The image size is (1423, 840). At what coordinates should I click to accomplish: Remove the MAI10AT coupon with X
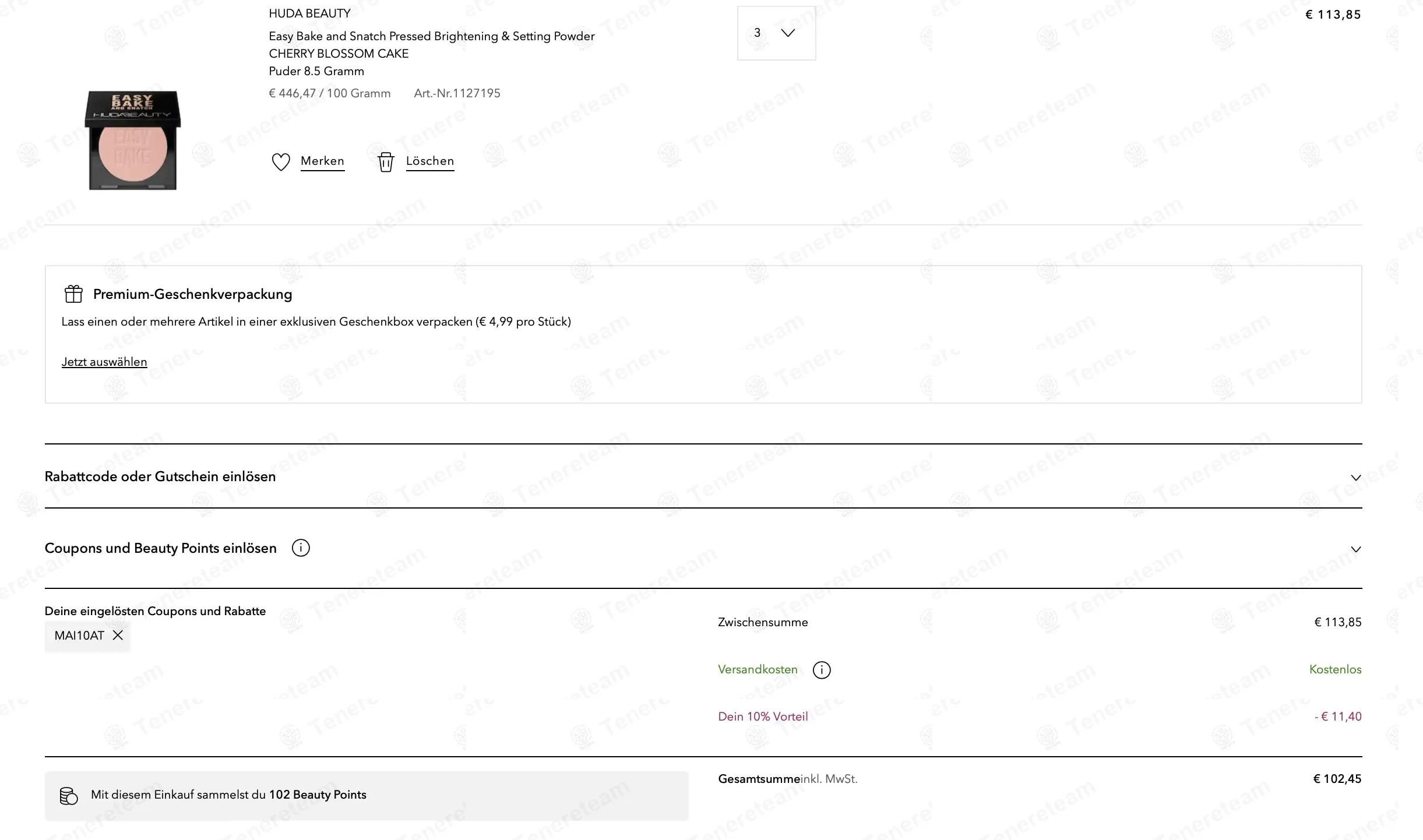118,636
